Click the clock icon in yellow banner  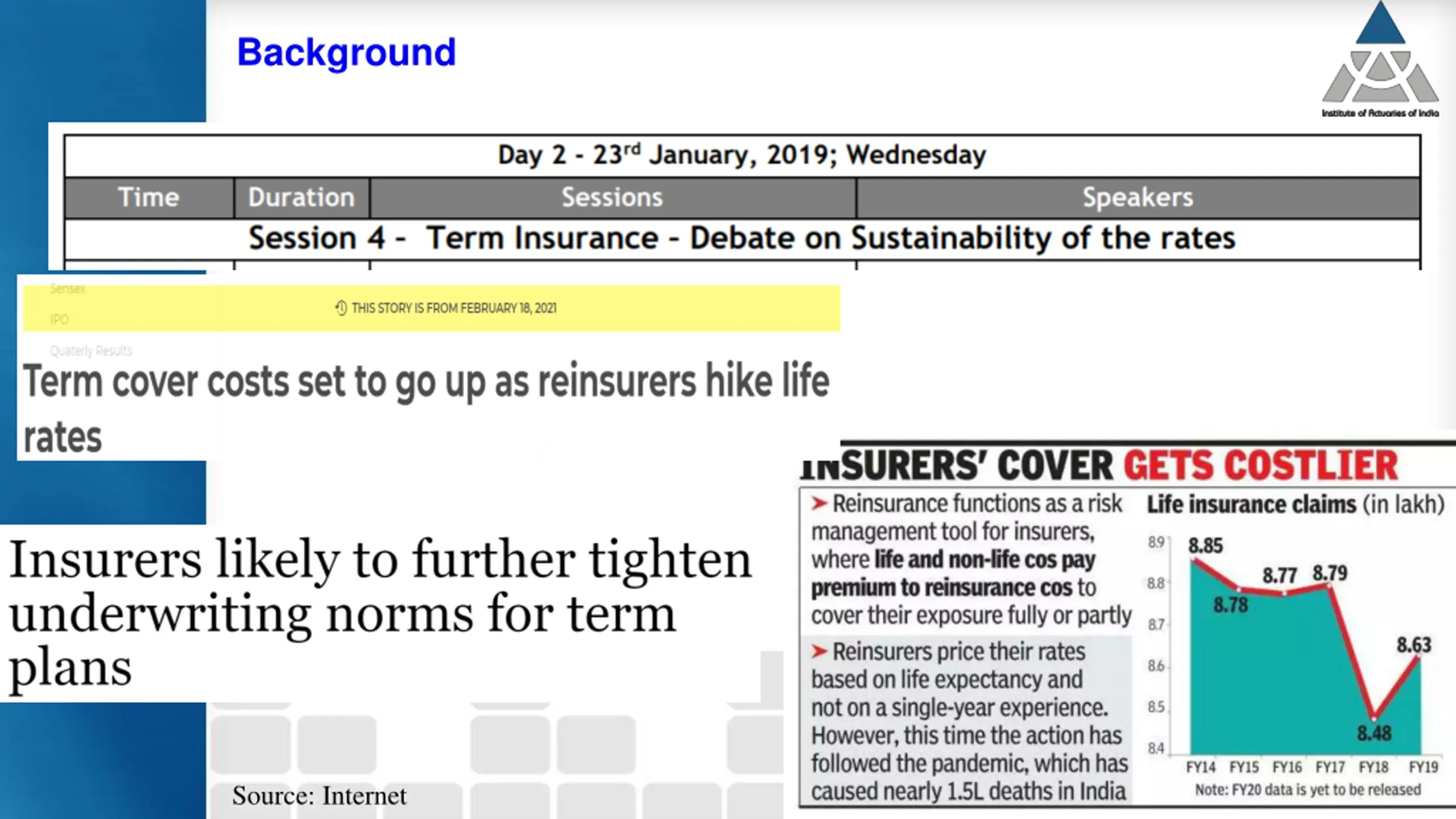point(341,308)
